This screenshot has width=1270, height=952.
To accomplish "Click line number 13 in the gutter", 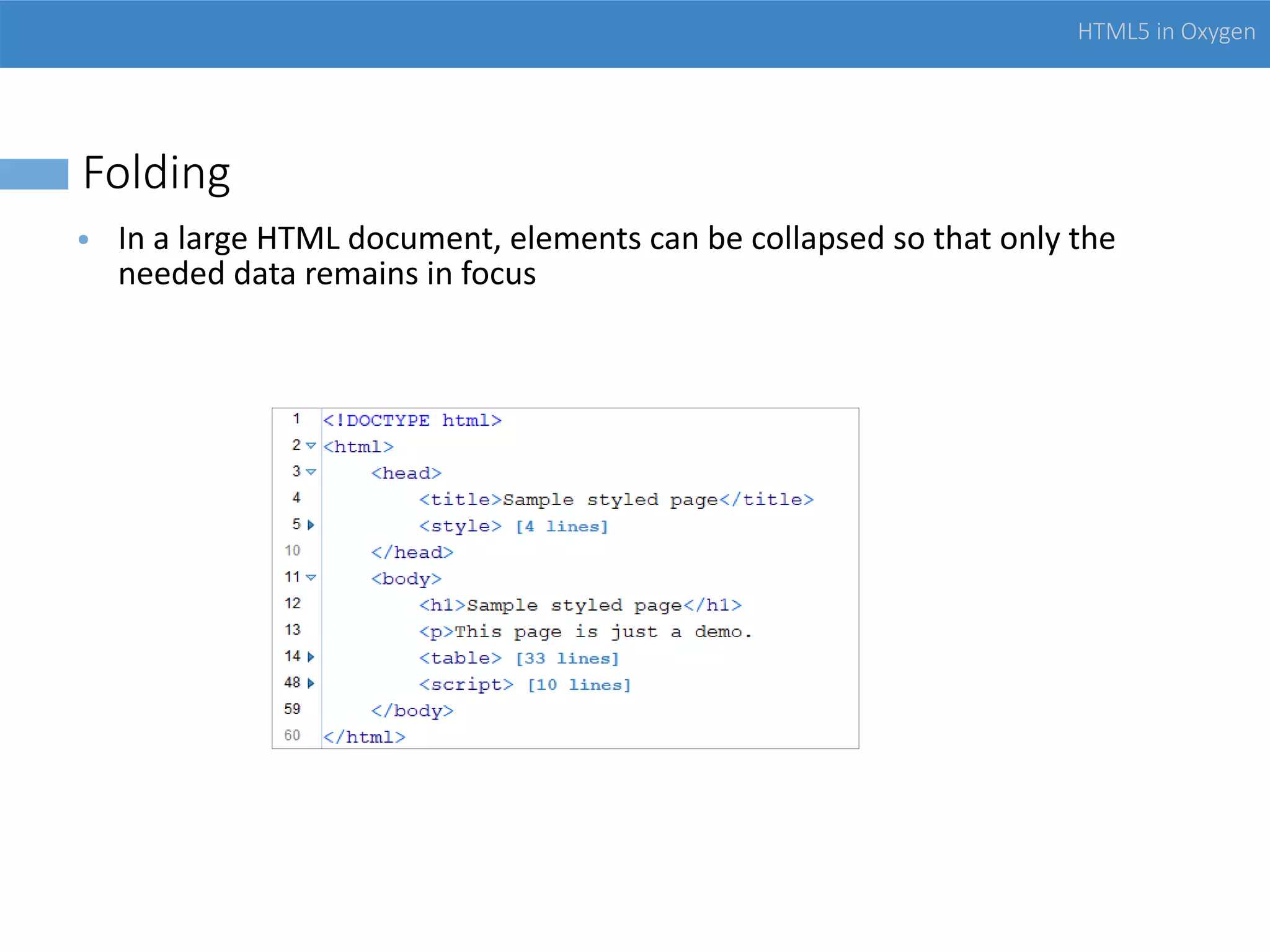I will [293, 630].
